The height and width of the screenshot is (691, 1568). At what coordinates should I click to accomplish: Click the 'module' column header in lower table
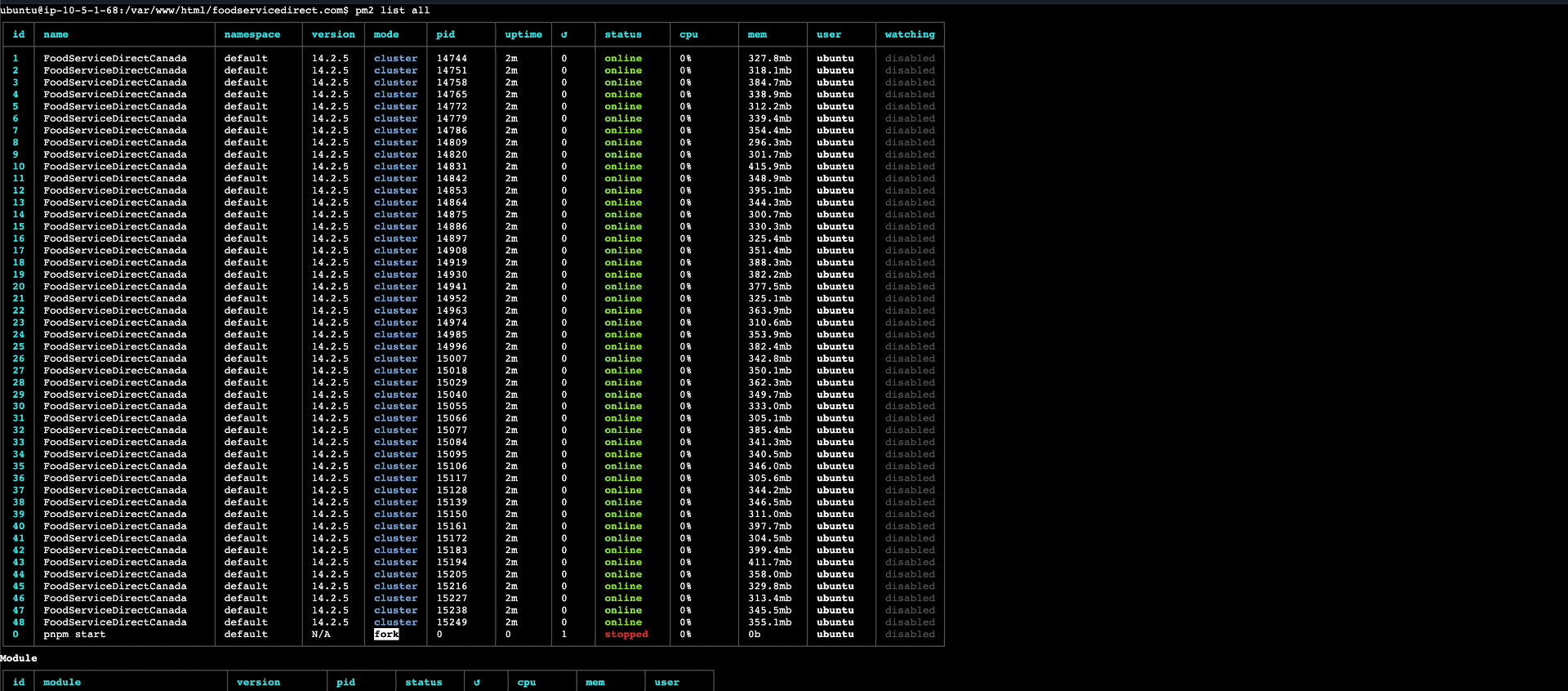point(62,682)
